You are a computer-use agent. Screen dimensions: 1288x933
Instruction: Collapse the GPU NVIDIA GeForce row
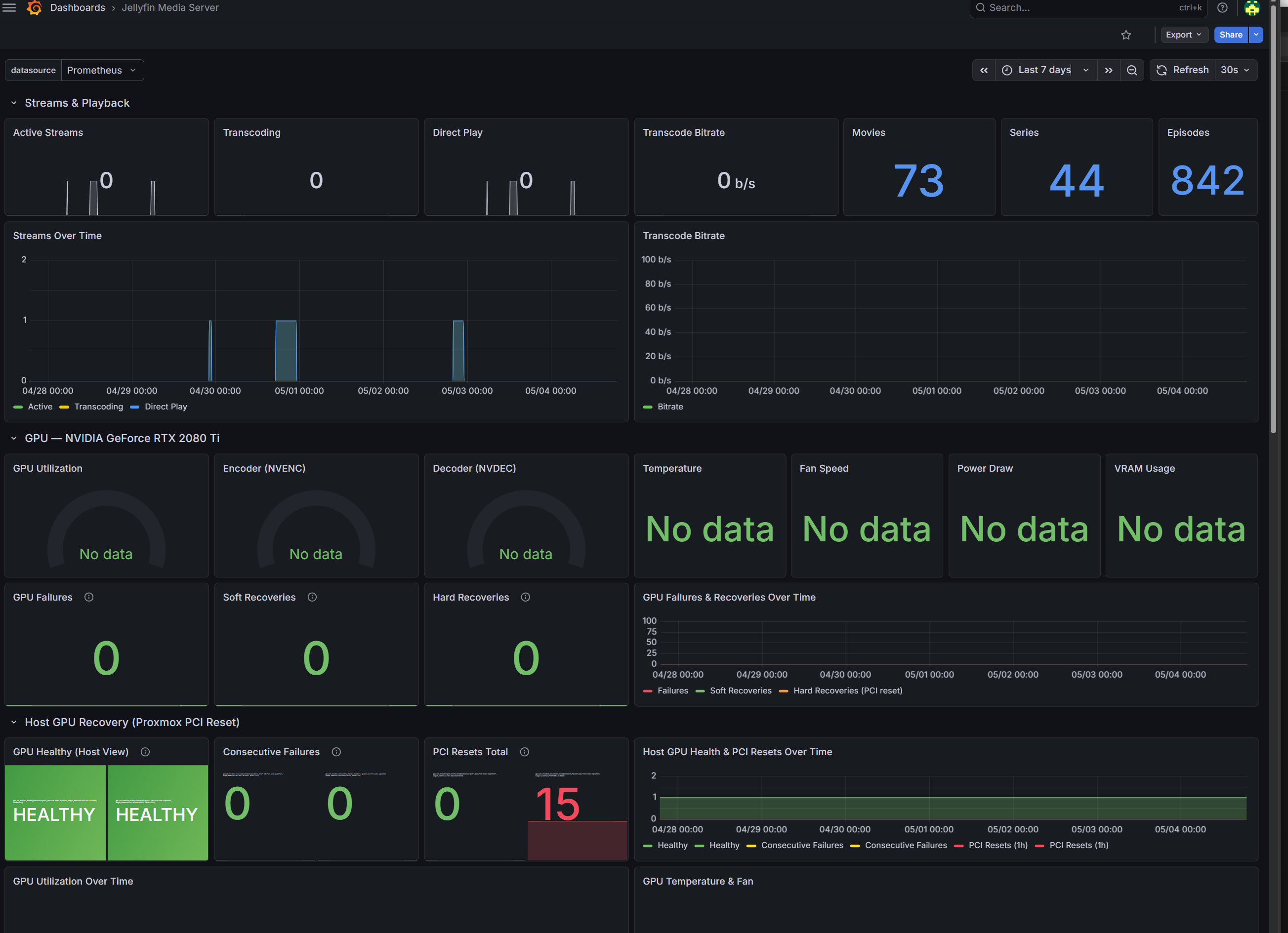click(x=14, y=439)
